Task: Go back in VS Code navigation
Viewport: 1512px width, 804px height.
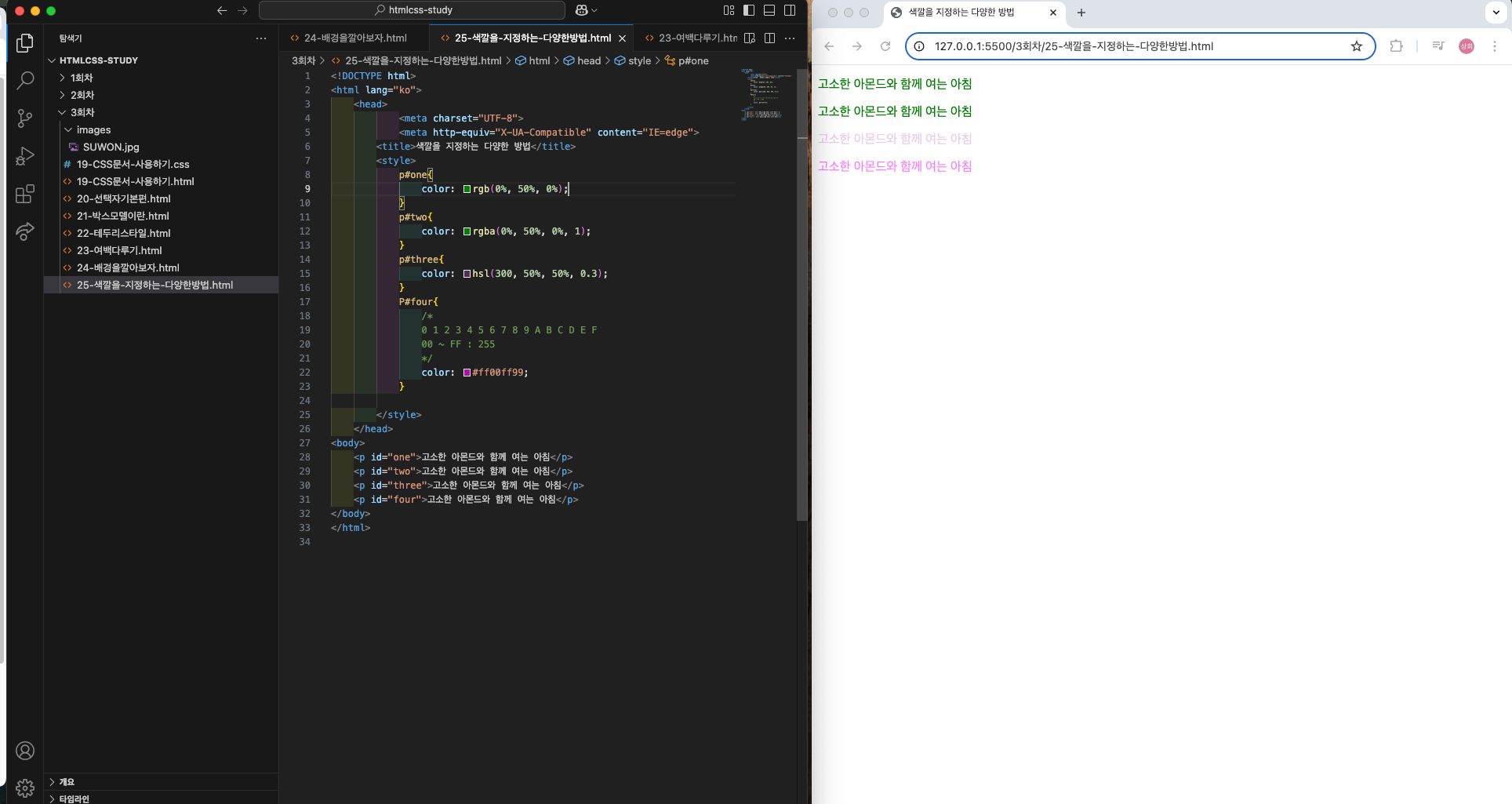Action: (x=222, y=10)
